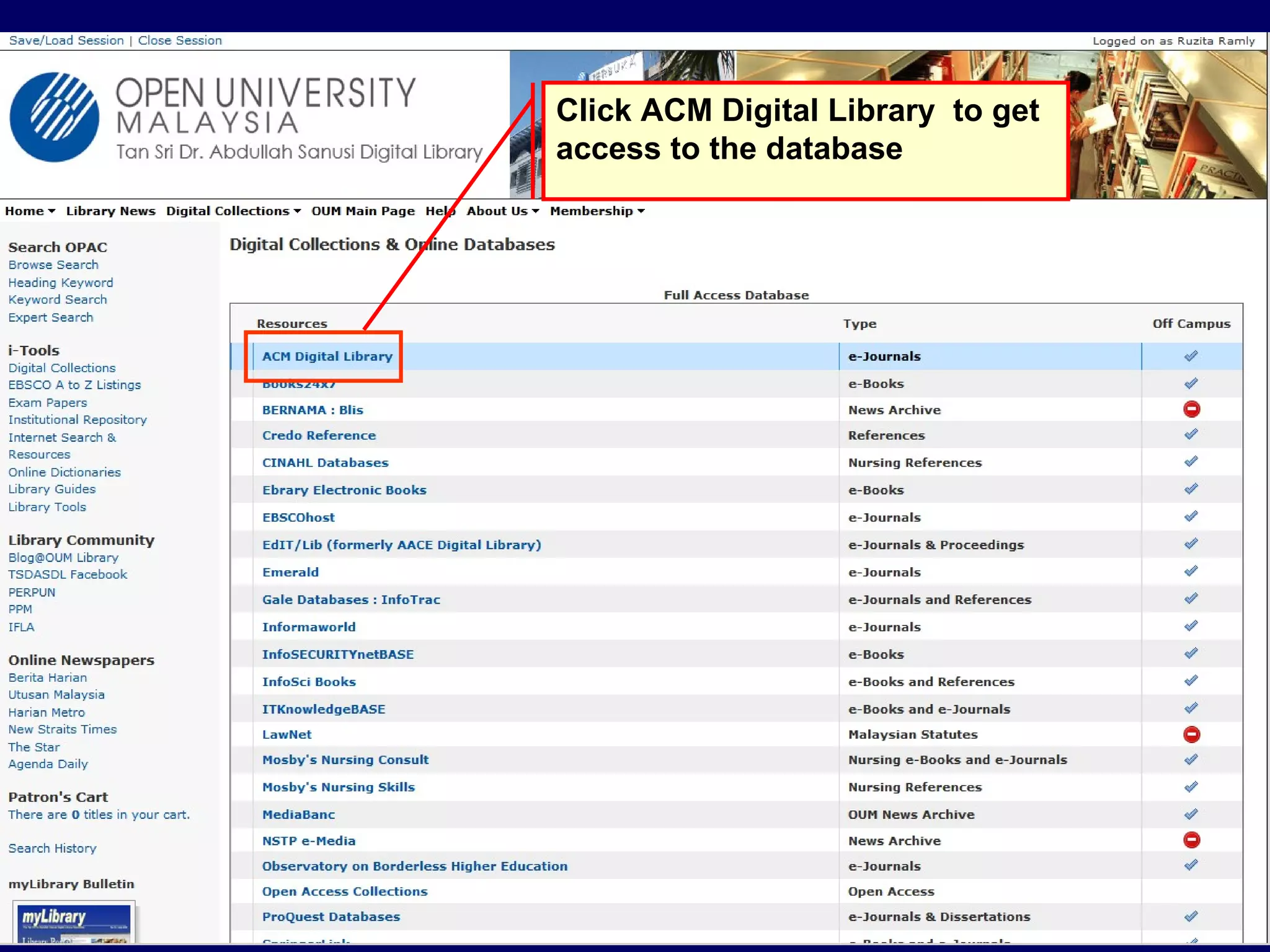The width and height of the screenshot is (1270, 952).
Task: Open BERNAMA : Blis resource
Action: pos(313,410)
